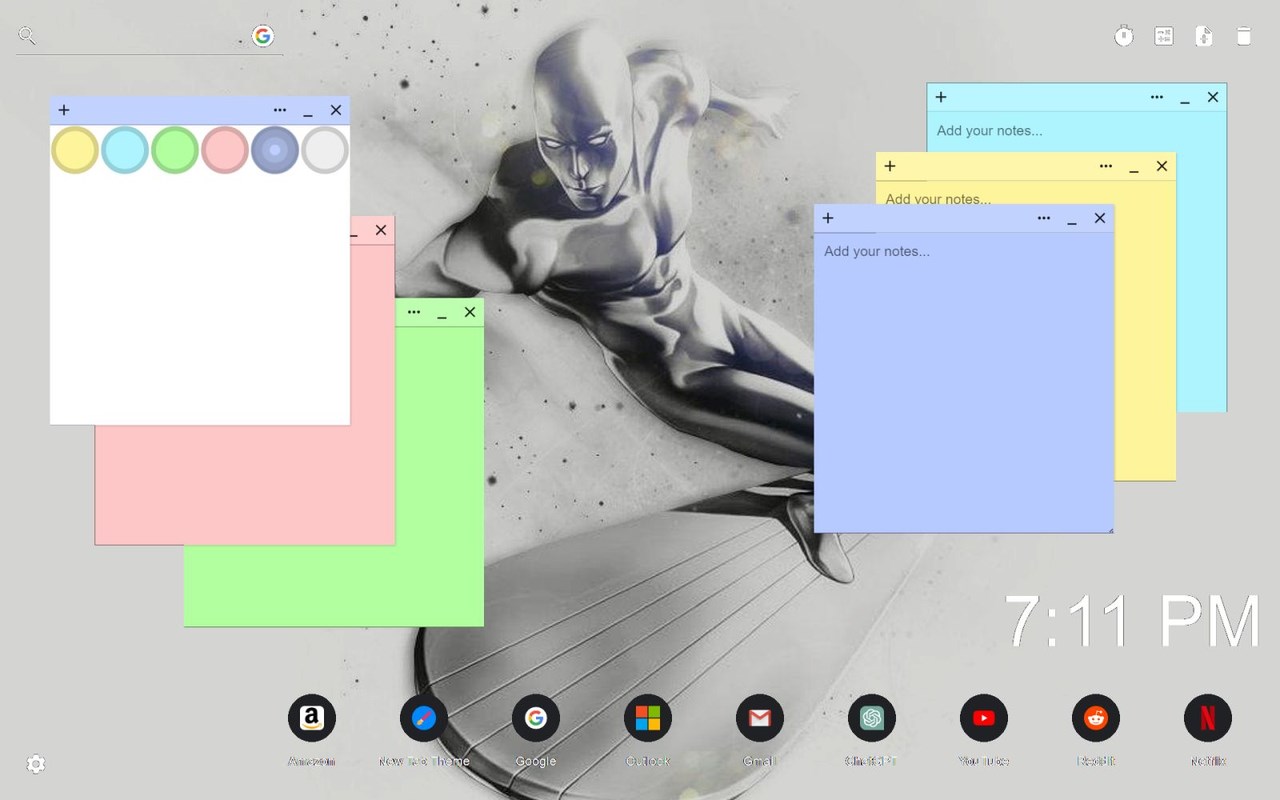Open the settings gear icon
The image size is (1280, 800).
[36, 764]
